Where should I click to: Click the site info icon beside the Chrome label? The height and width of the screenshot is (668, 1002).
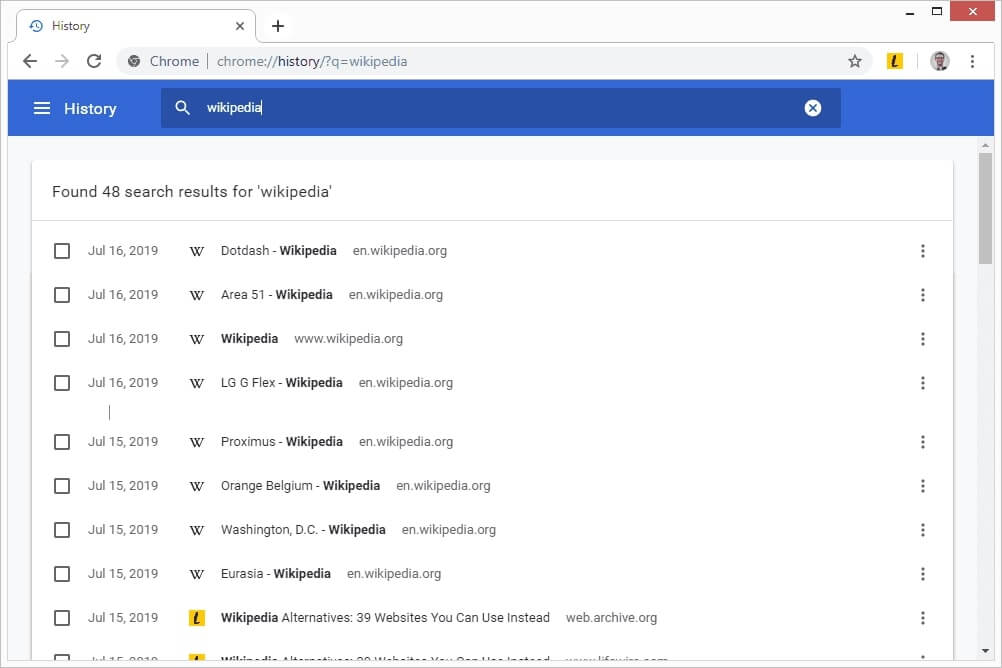pyautogui.click(x=134, y=61)
